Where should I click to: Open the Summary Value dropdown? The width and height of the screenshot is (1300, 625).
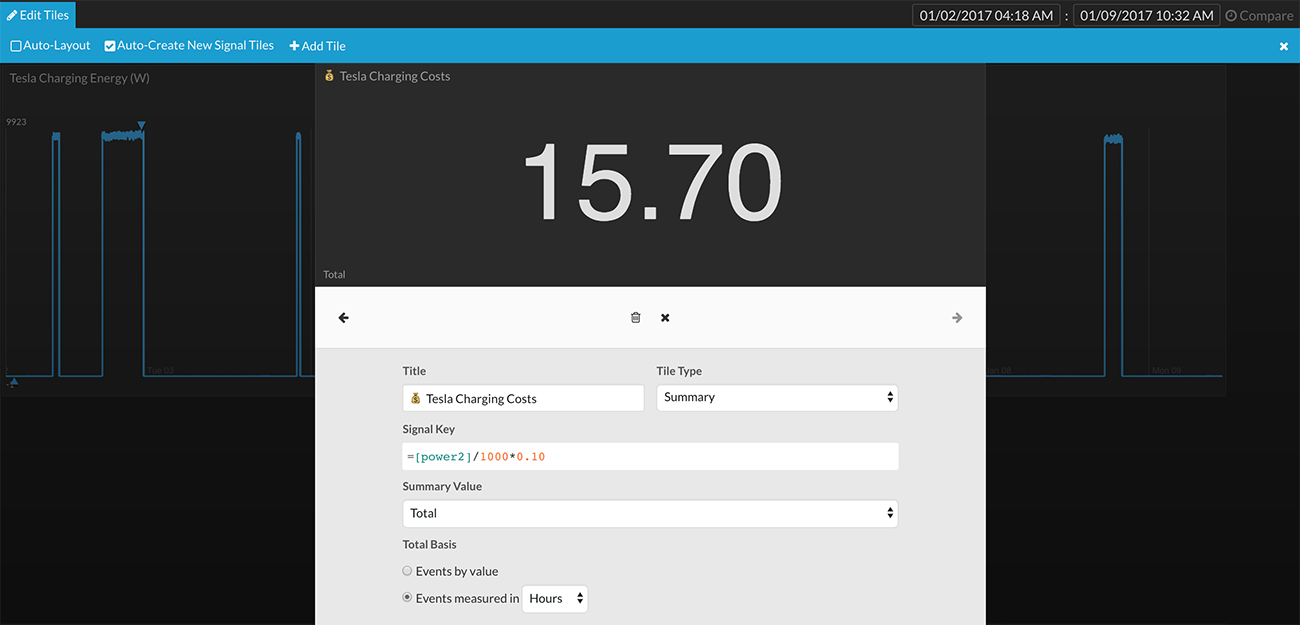[x=650, y=513]
